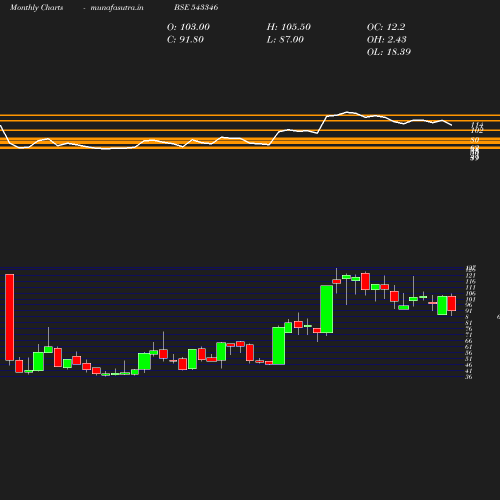Click the '116' price axis label
The image size is (500, 500).
(x=470, y=282)
